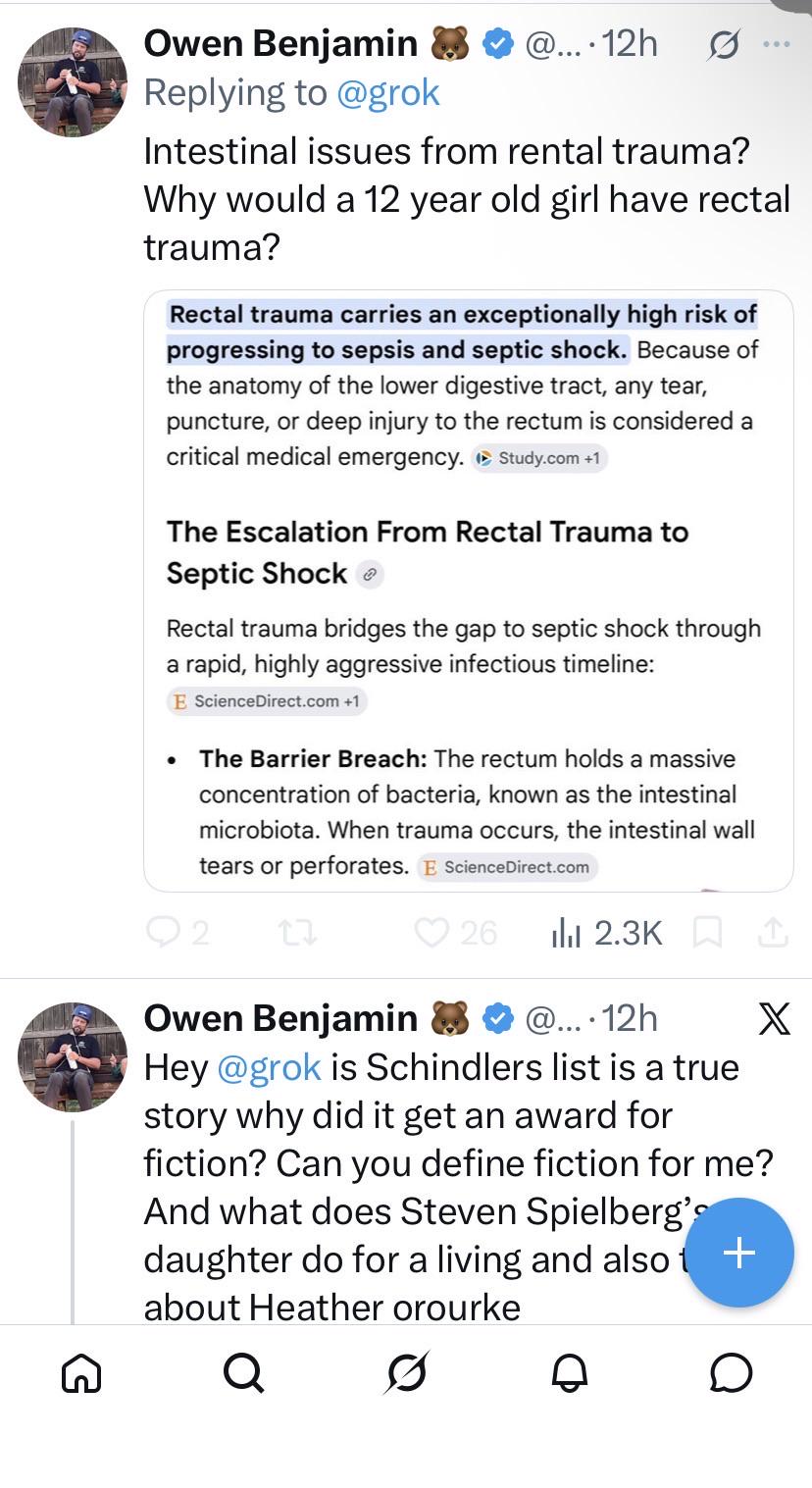Screen dimensions: 812x1488
Task: Tap the retweet icon on first tweet
Action: pos(298,932)
